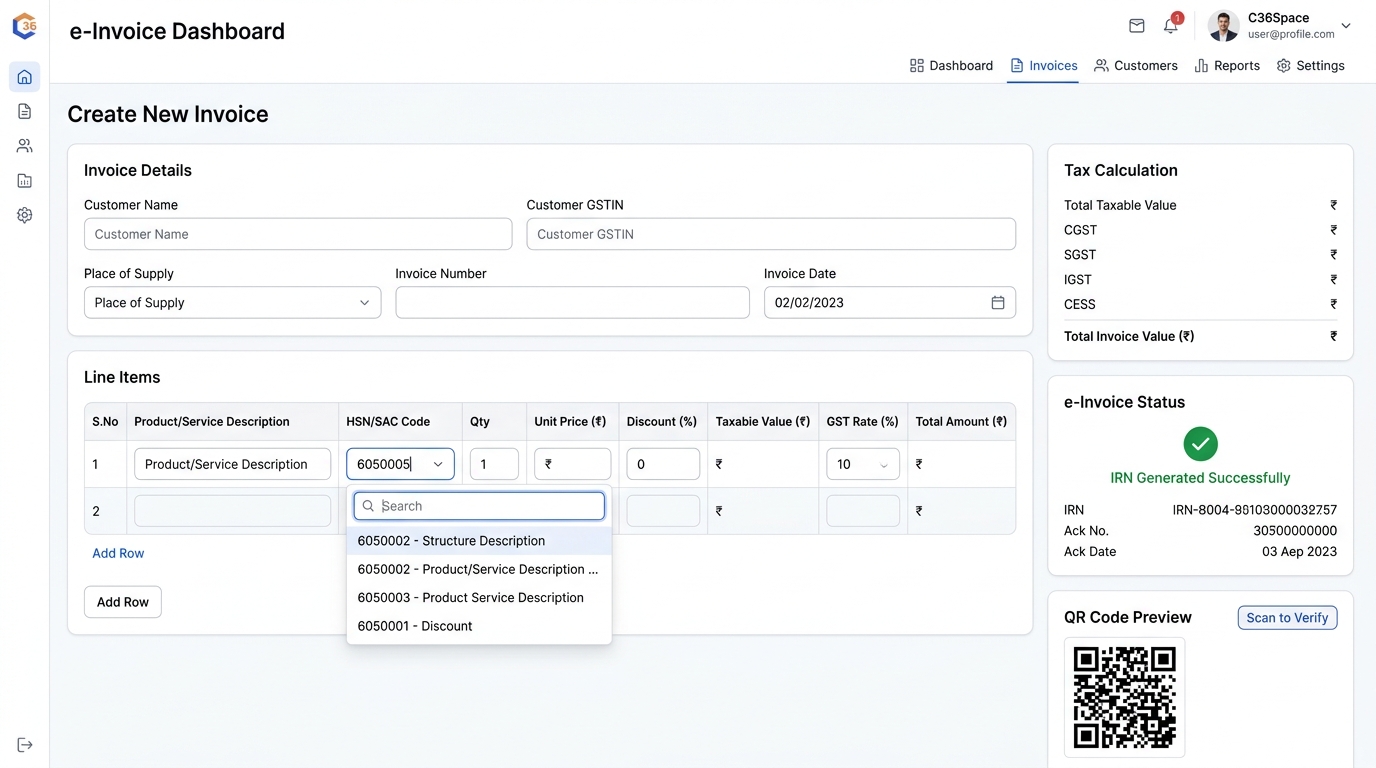This screenshot has width=1376, height=768.
Task: Open the notifications bell icon
Action: (x=1171, y=26)
